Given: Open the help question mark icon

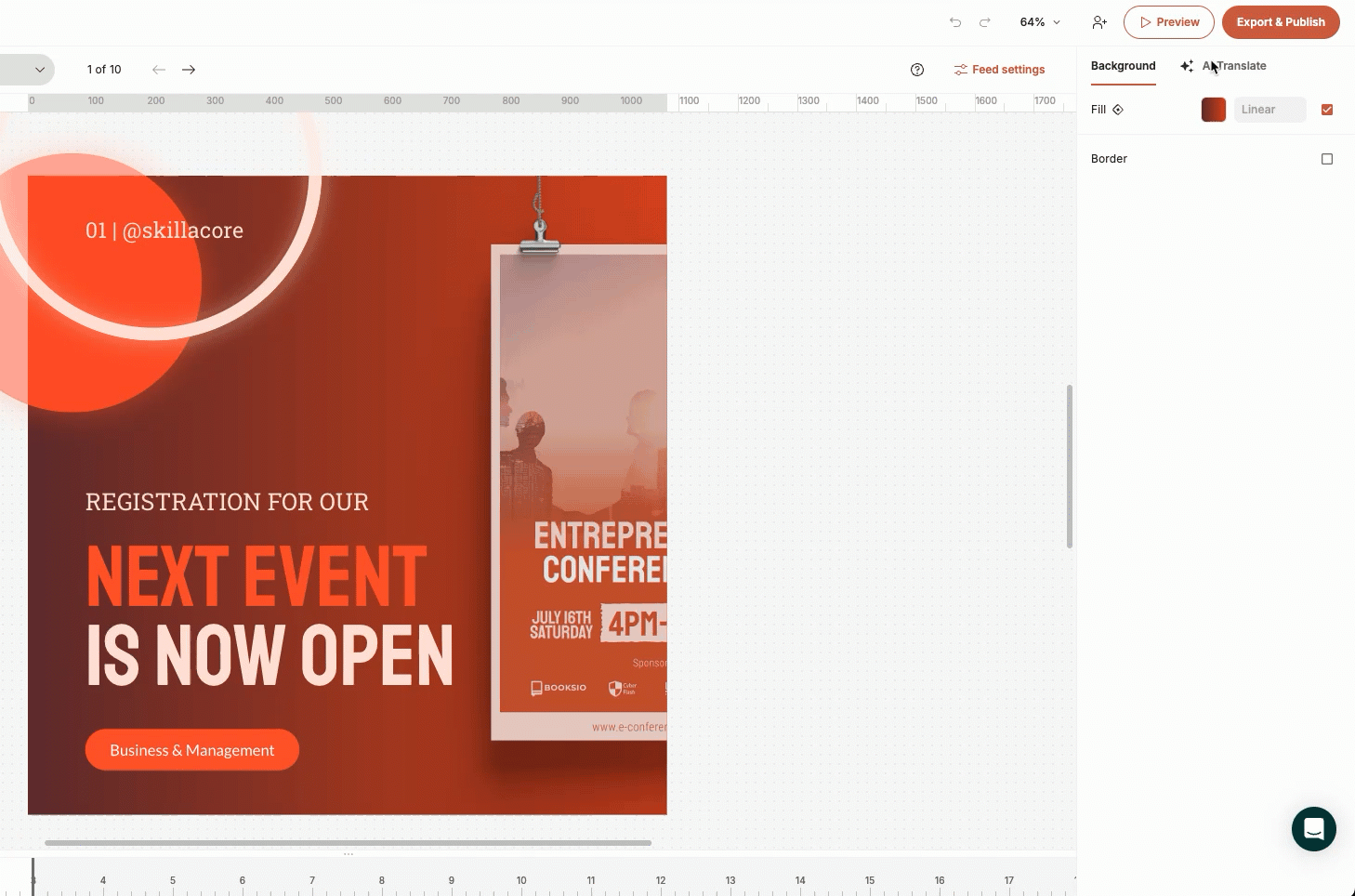Looking at the screenshot, I should tap(917, 70).
